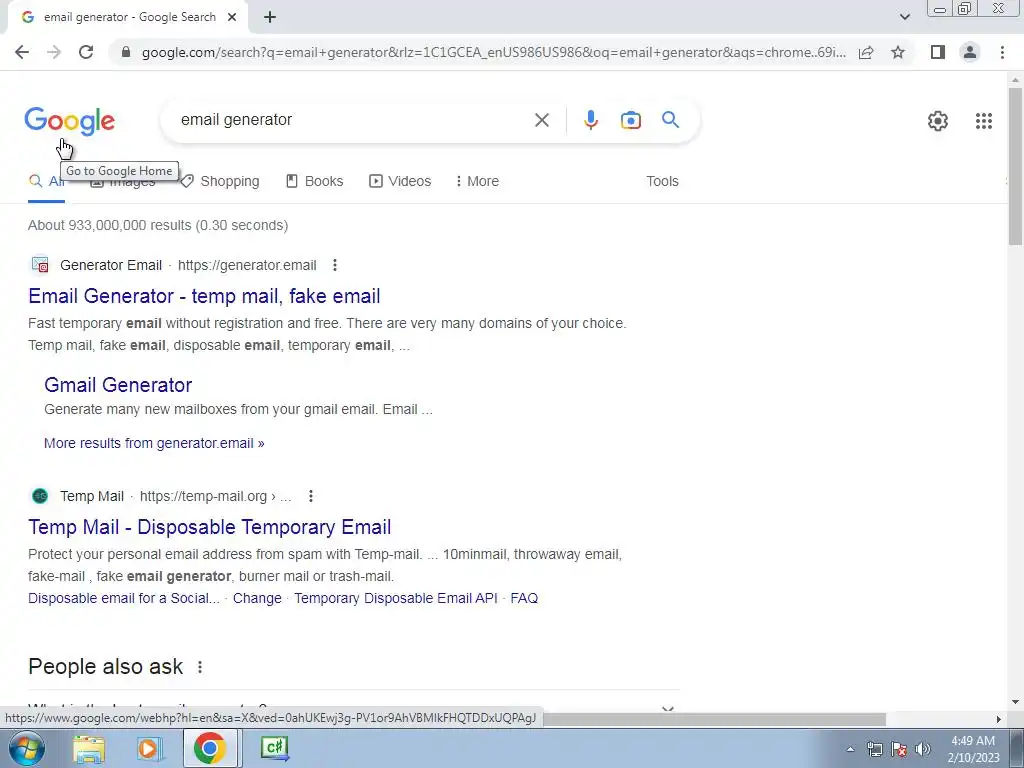Open the Change sitelink

(257, 598)
